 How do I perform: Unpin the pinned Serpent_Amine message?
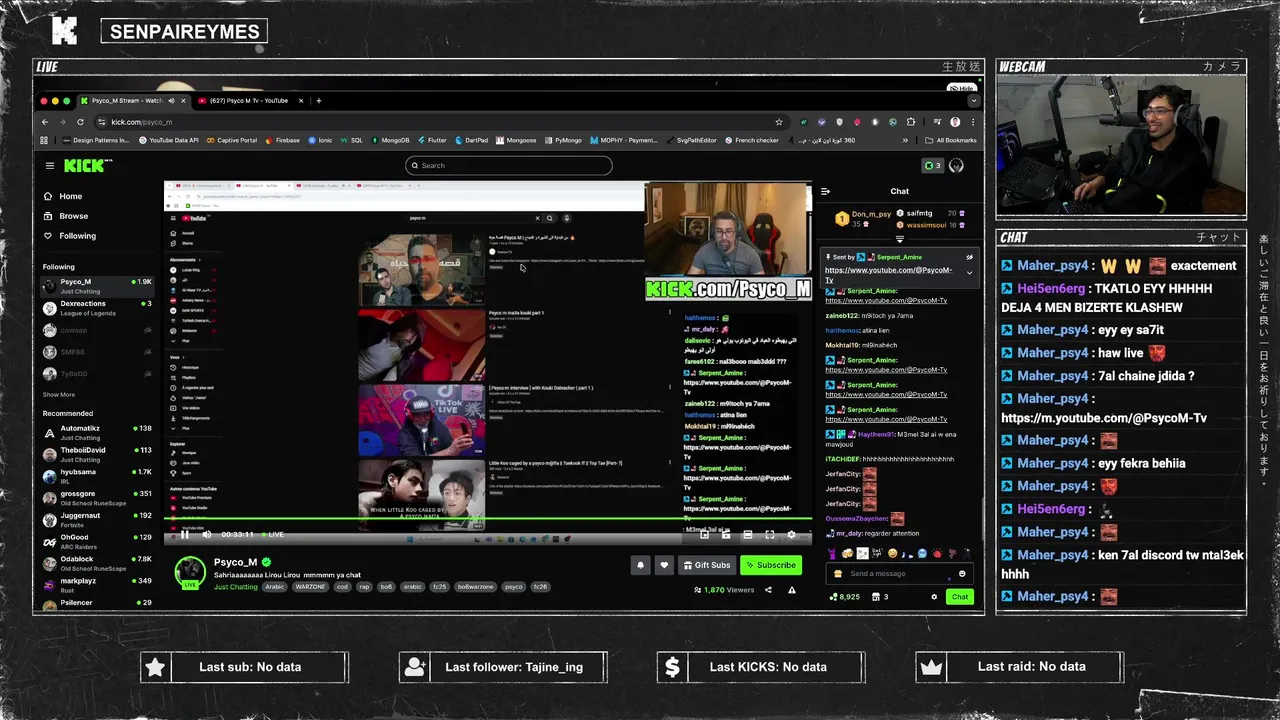tap(969, 257)
